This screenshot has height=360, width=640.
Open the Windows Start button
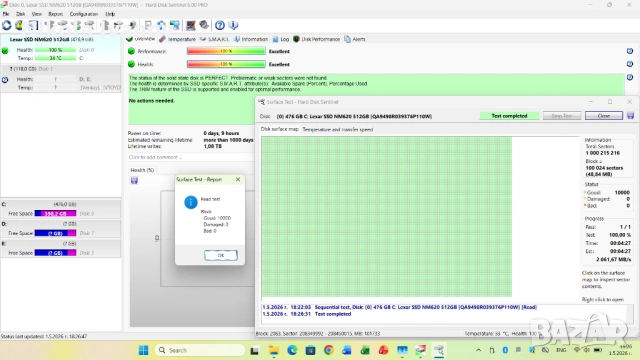tap(143, 350)
